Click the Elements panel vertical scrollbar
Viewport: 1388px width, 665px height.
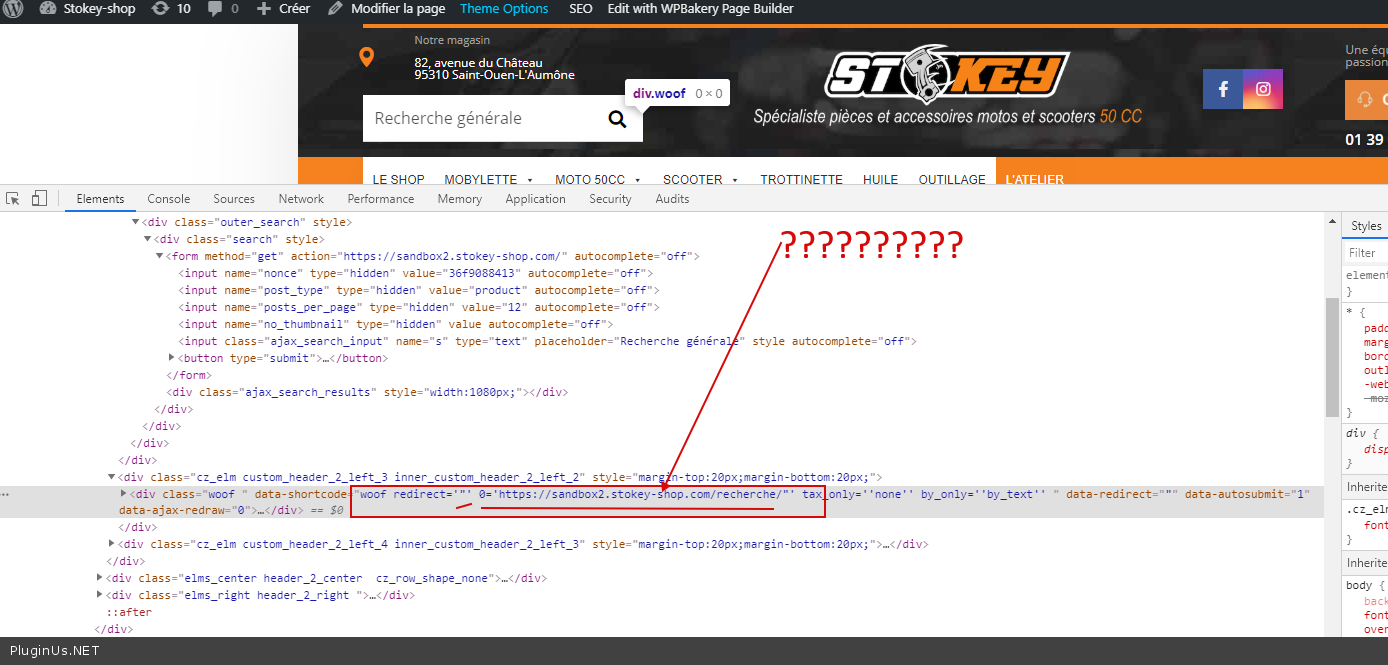[x=1332, y=356]
